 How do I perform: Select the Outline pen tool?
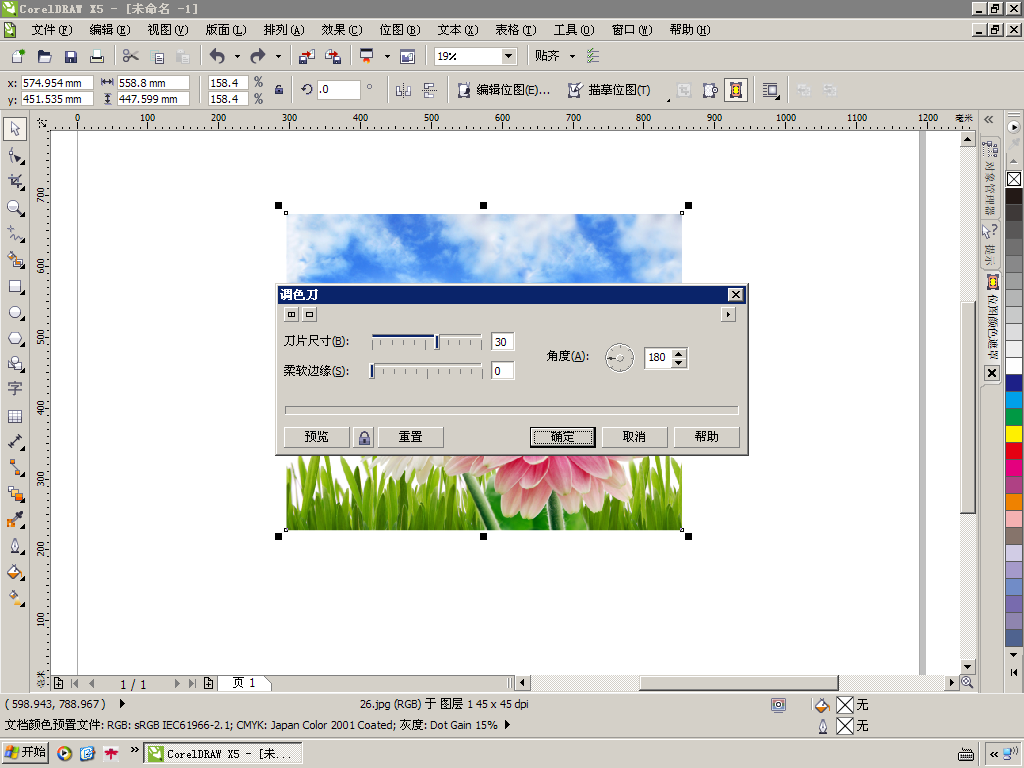(x=15, y=547)
